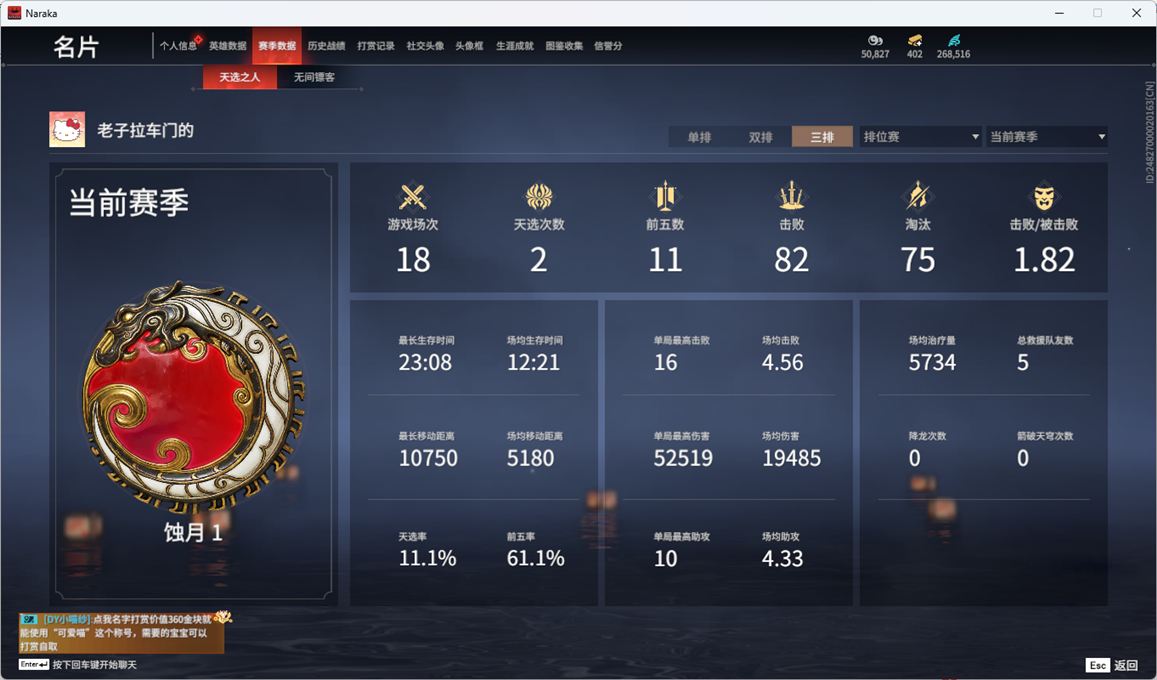Select the 单排 solo mode toggle

(x=699, y=137)
